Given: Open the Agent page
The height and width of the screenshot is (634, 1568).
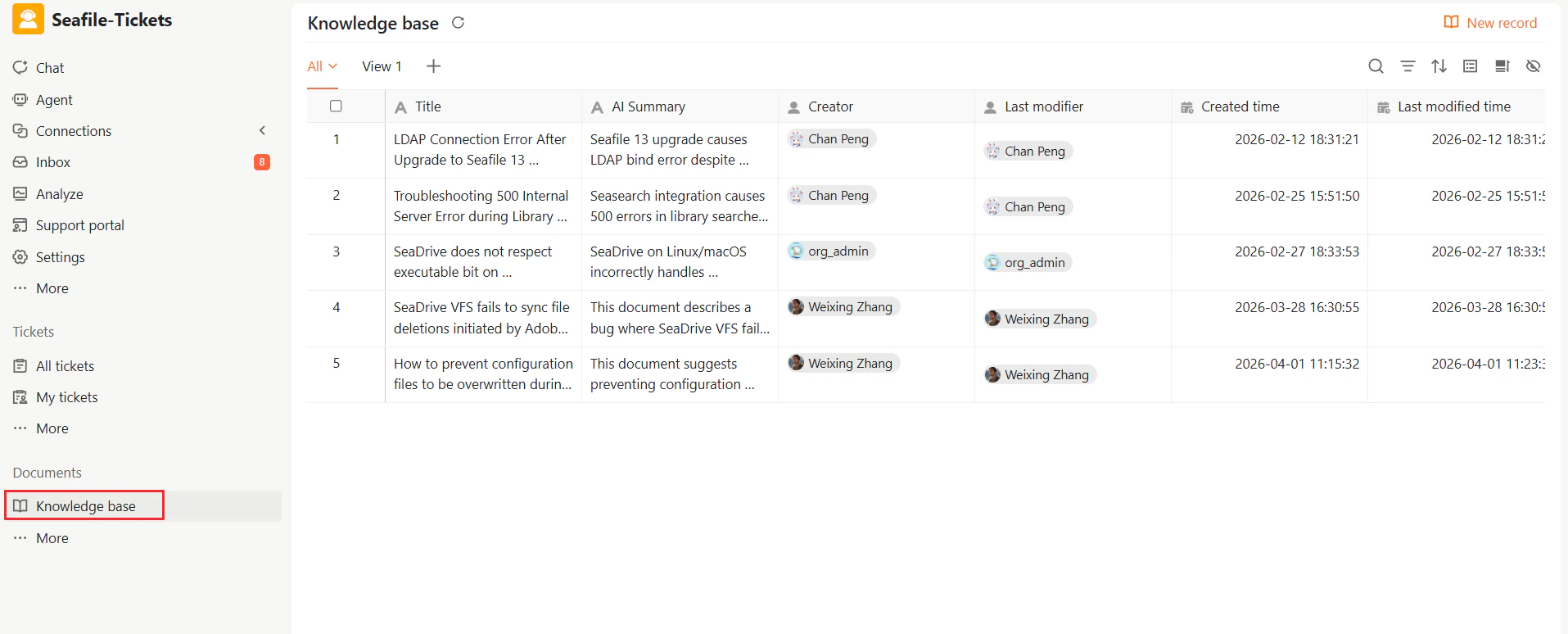Looking at the screenshot, I should (x=43, y=100).
